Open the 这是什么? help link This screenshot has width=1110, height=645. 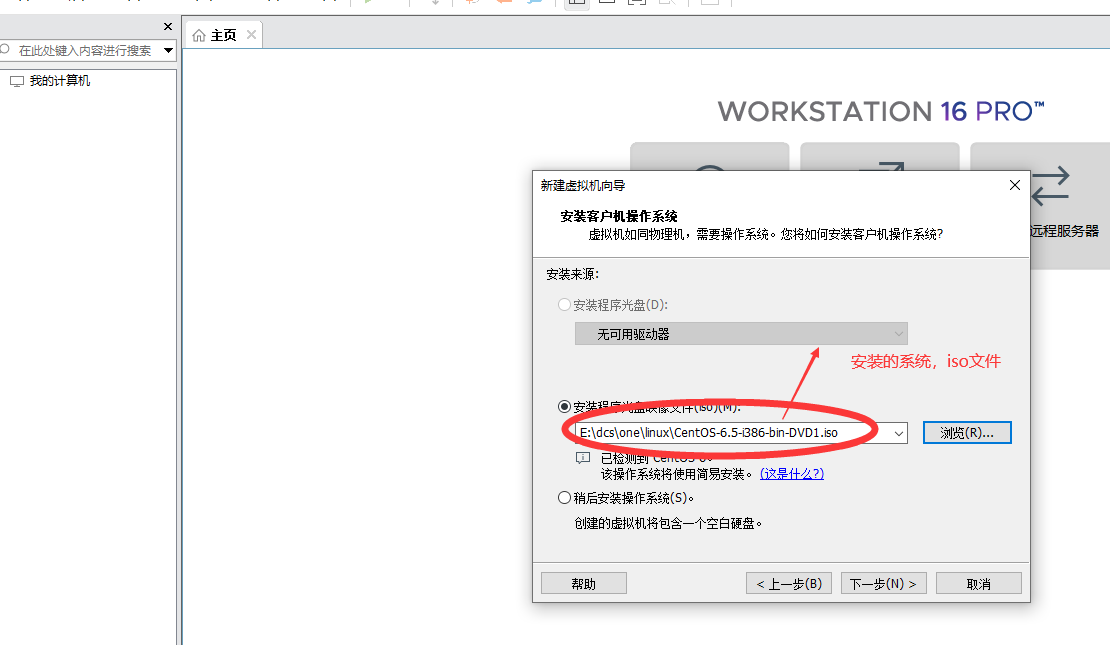coord(791,474)
